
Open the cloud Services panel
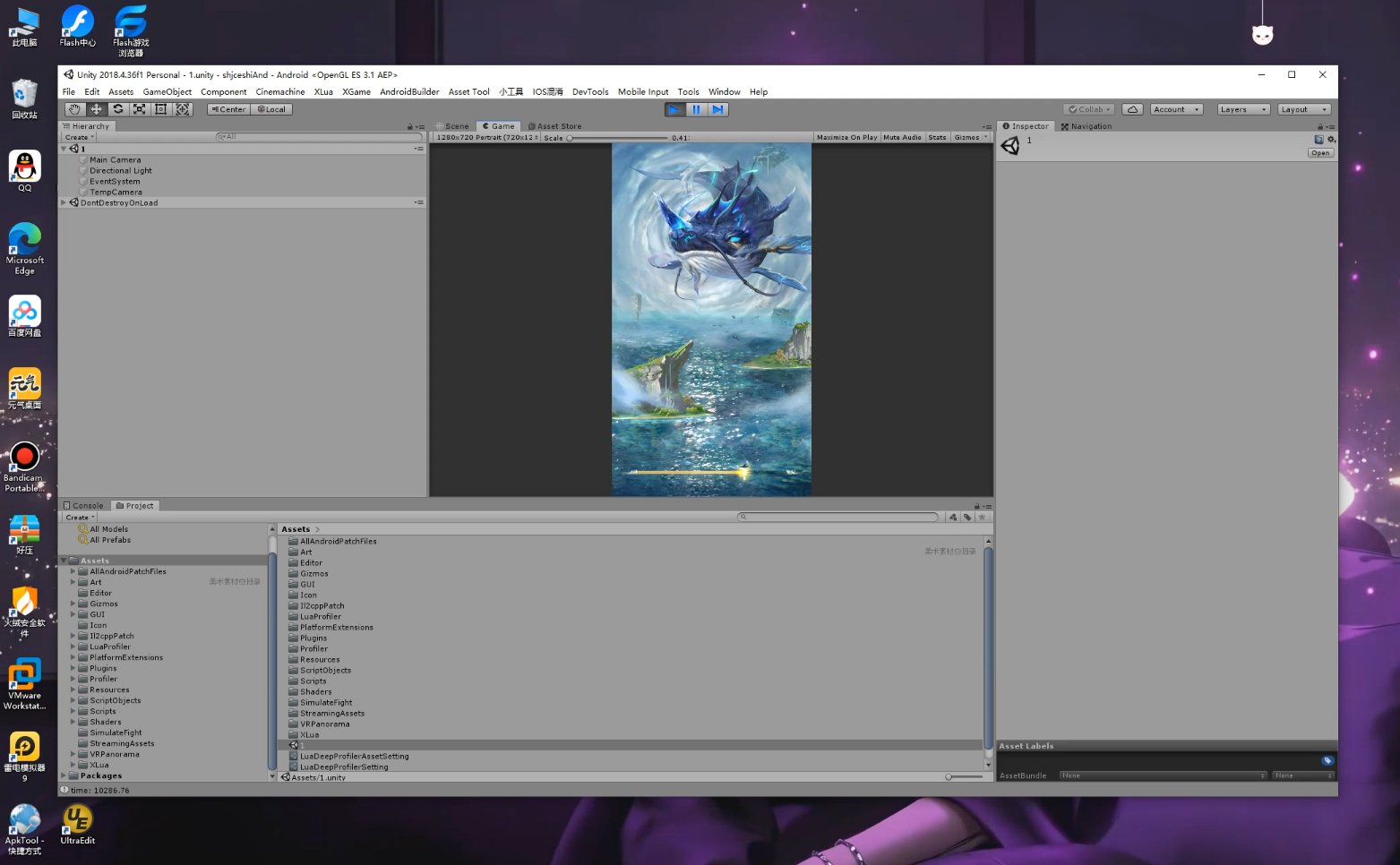[1132, 109]
